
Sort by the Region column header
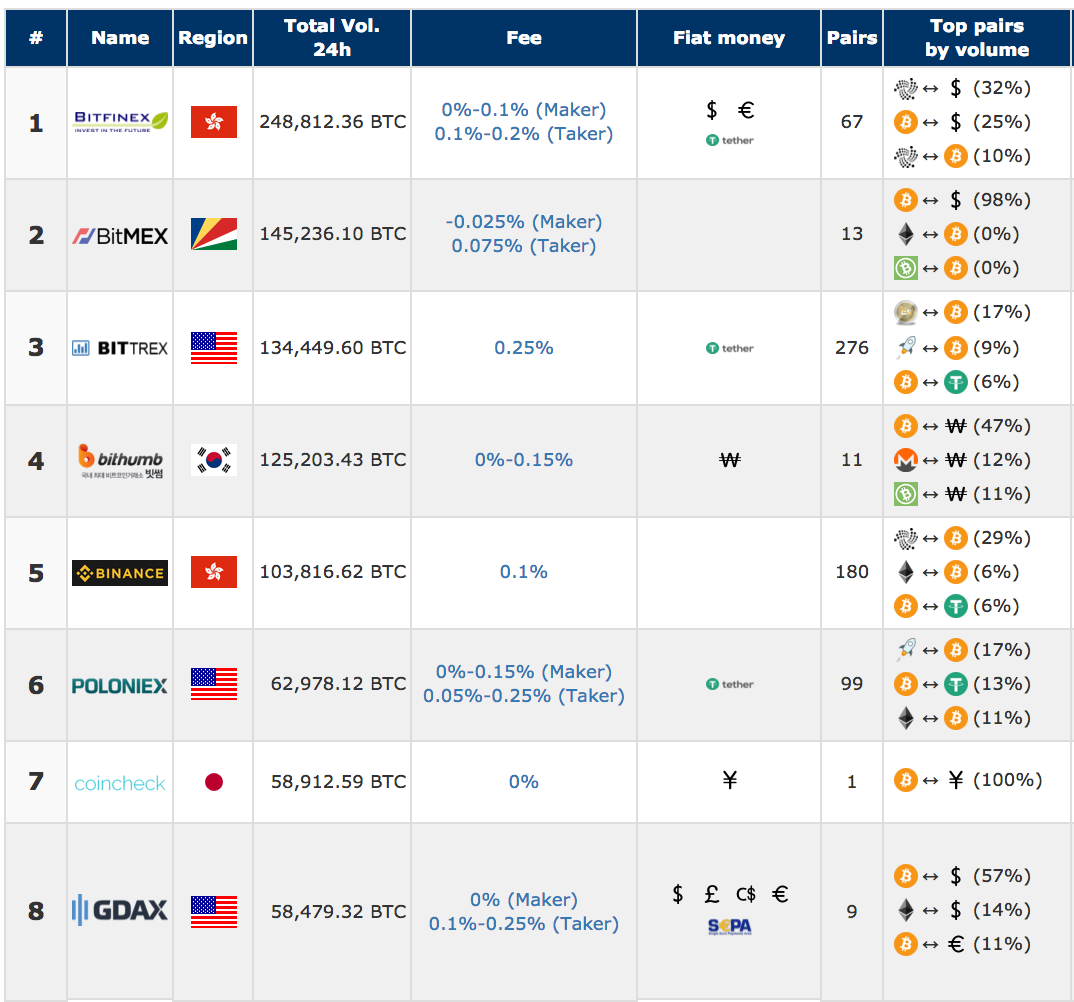[x=213, y=38]
